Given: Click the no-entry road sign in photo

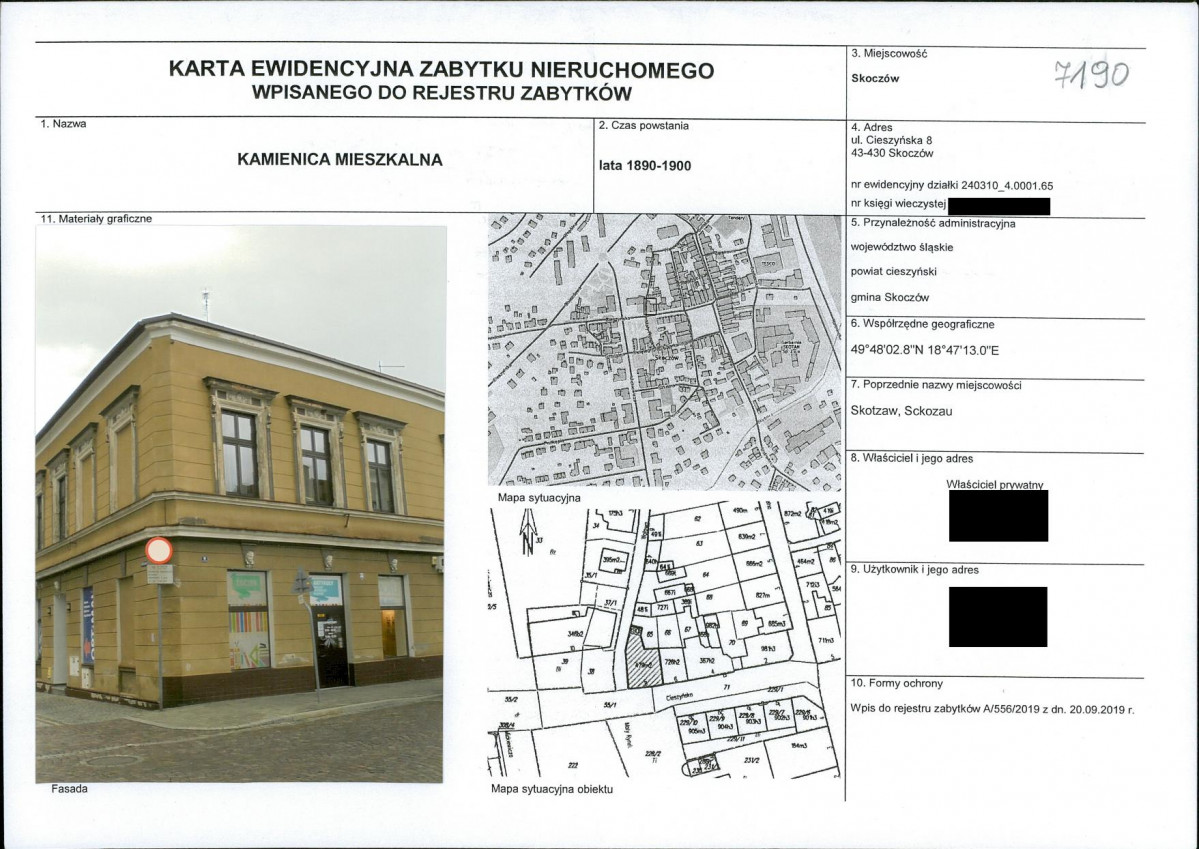Looking at the screenshot, I should (159, 551).
